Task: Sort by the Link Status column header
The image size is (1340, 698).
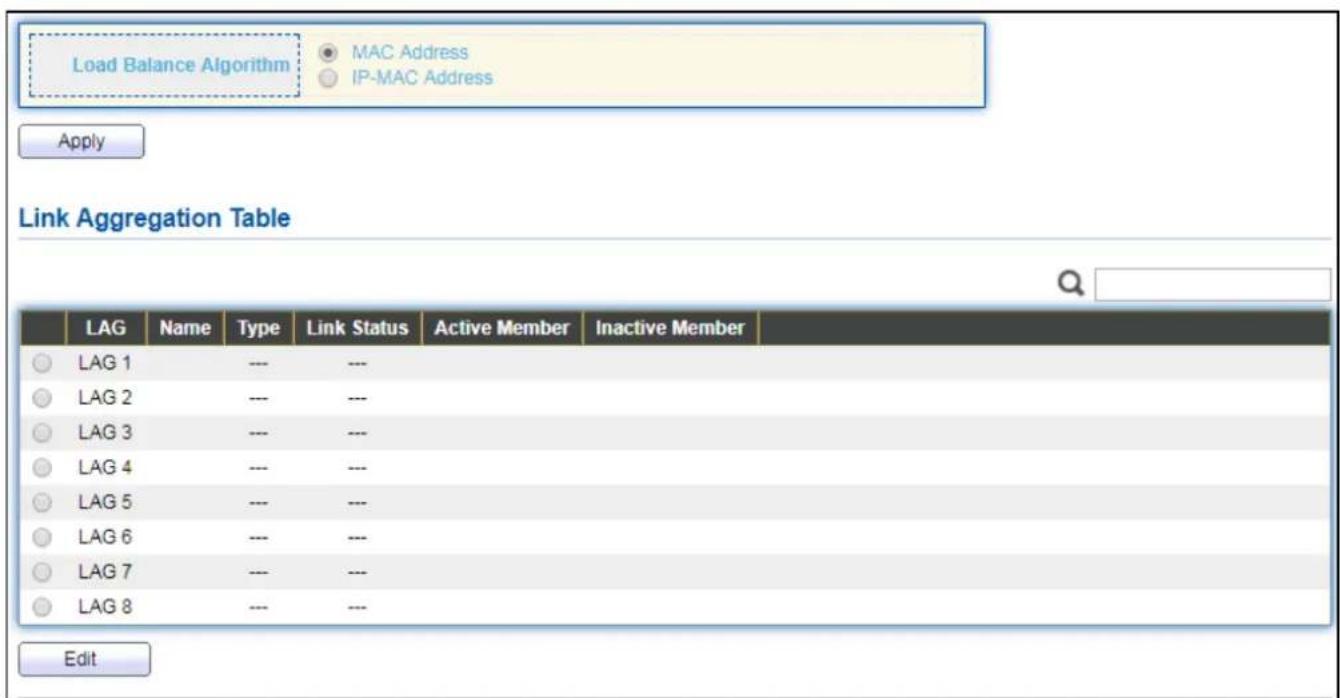Action: [x=357, y=328]
